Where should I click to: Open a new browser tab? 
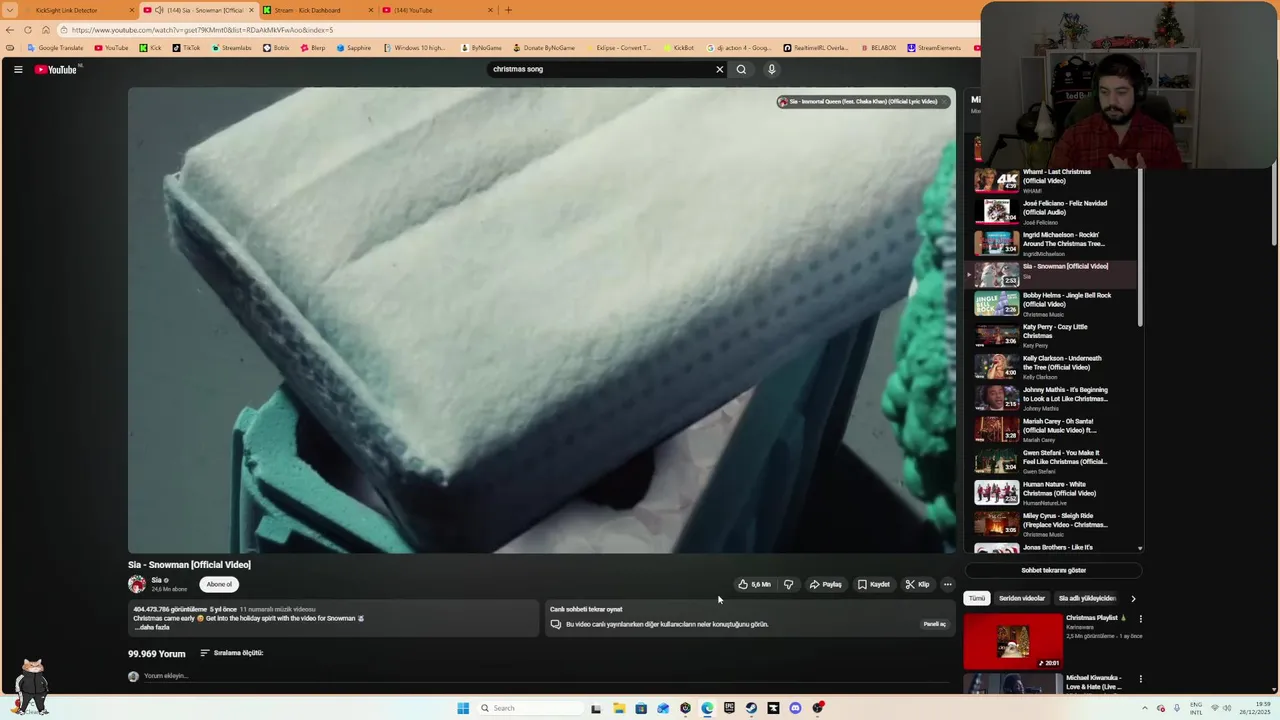[x=508, y=10]
